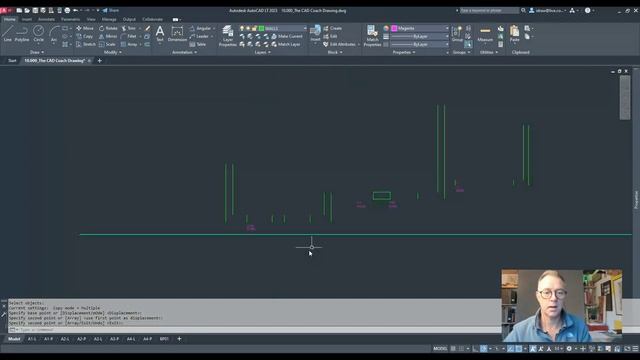Viewport: 640px width, 360px height.
Task: Select the Polyline tool
Action: 22,33
